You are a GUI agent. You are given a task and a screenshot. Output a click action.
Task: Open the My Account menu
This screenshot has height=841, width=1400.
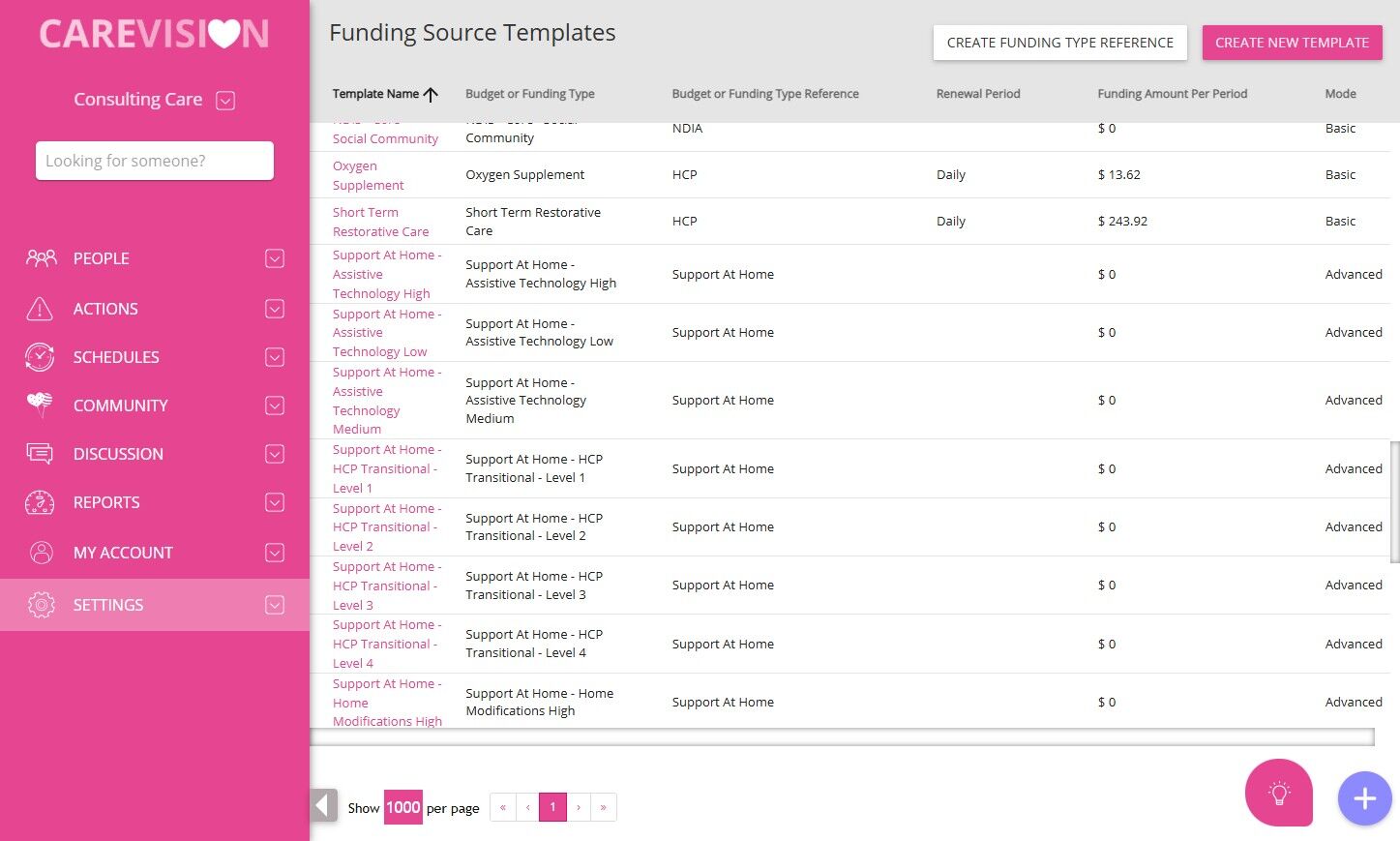click(123, 553)
